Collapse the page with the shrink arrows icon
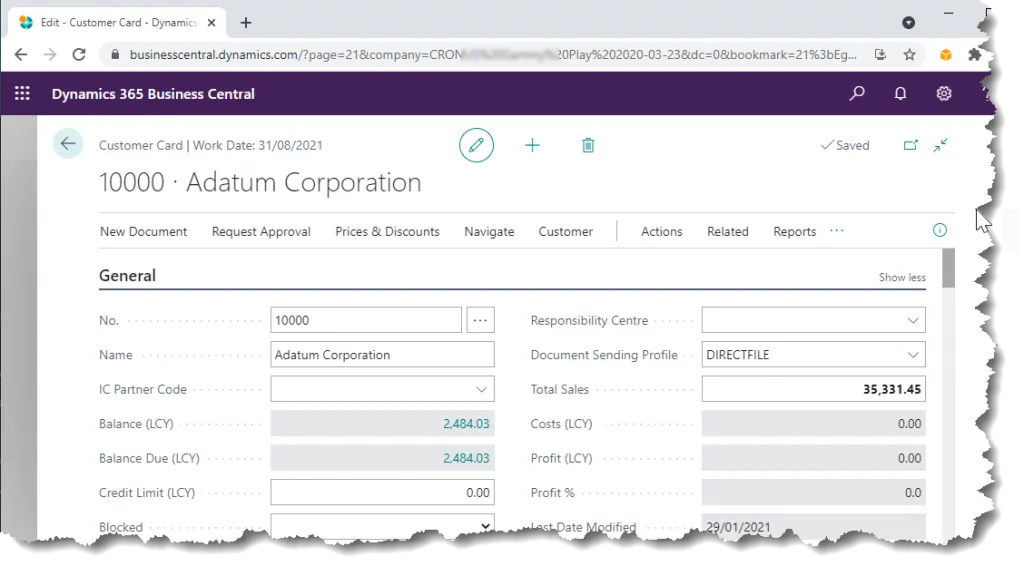Viewport: 1024px width, 576px height. click(x=940, y=145)
